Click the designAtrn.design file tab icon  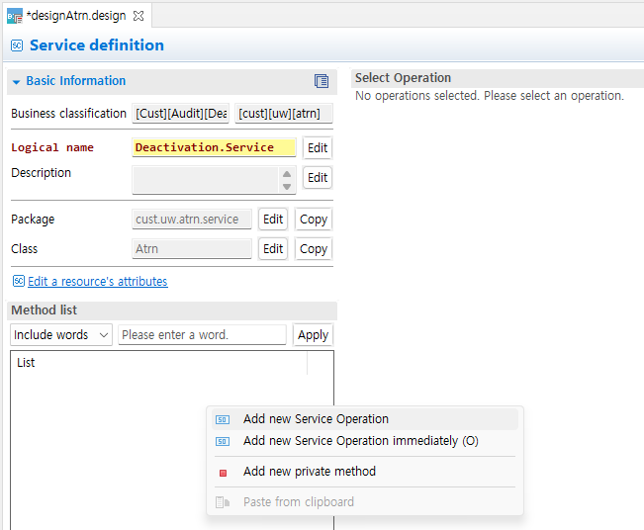click(15, 16)
